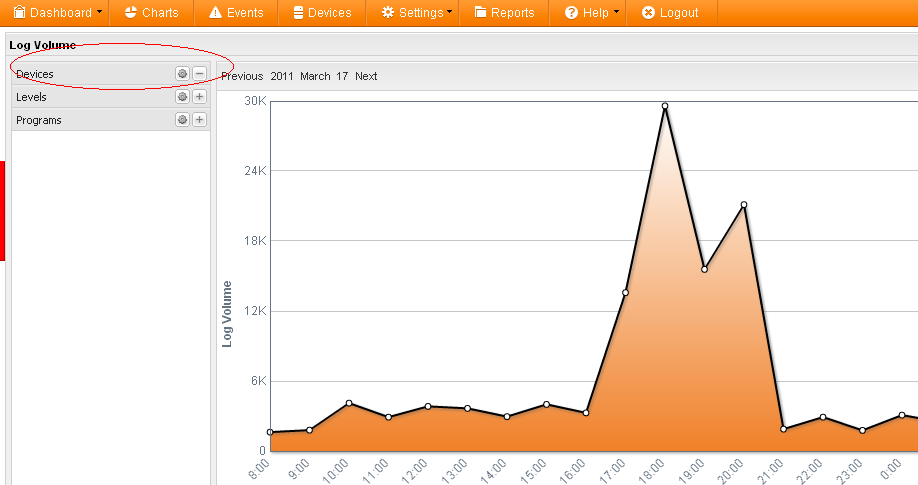This screenshot has width=918, height=485.
Task: Expand the Programs panel with plus button
Action: click(x=199, y=120)
